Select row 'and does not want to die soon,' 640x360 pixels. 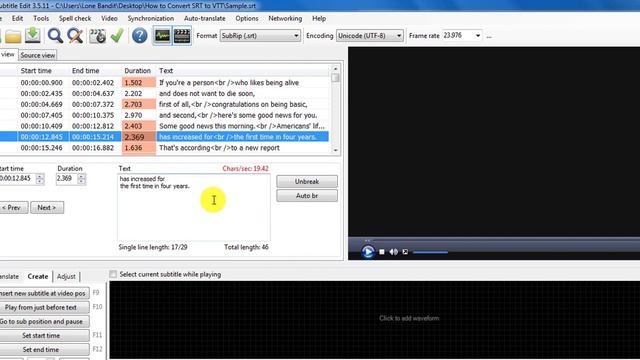click(163, 93)
